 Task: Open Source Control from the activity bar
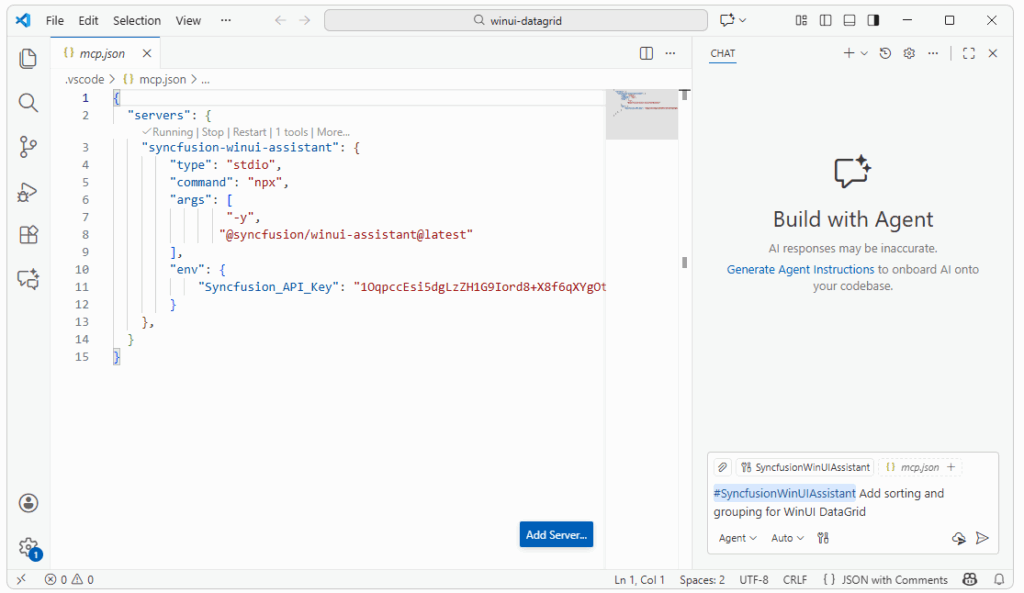(x=29, y=147)
